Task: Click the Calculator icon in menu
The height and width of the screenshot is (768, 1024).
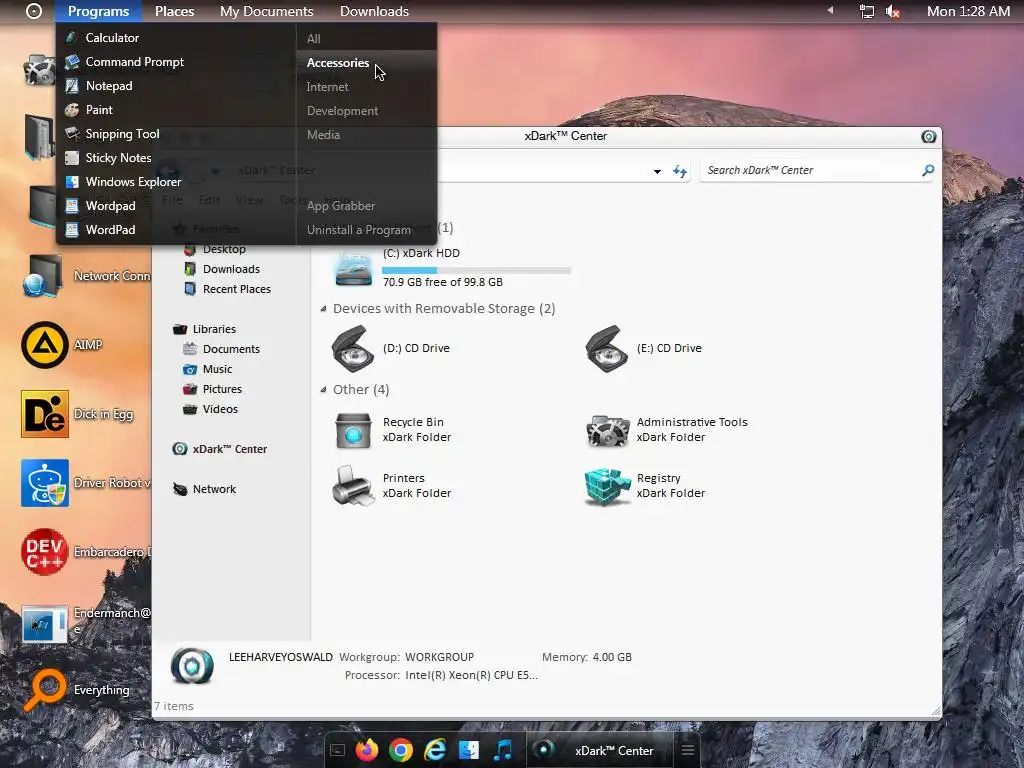Action: (x=72, y=38)
